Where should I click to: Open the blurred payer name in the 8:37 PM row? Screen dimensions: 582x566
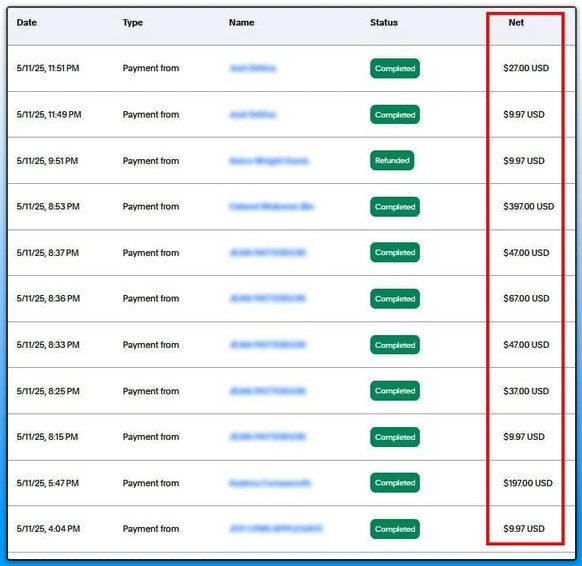click(x=268, y=253)
